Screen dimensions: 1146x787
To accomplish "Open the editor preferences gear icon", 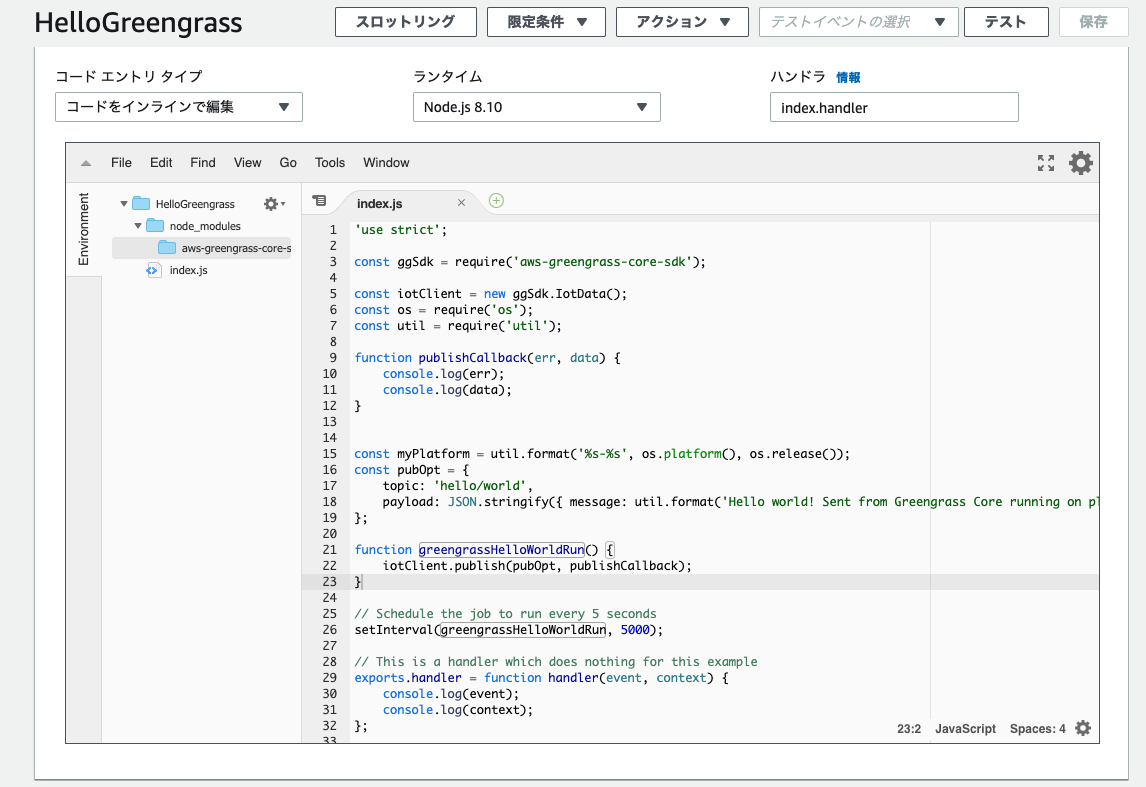I will click(1080, 163).
